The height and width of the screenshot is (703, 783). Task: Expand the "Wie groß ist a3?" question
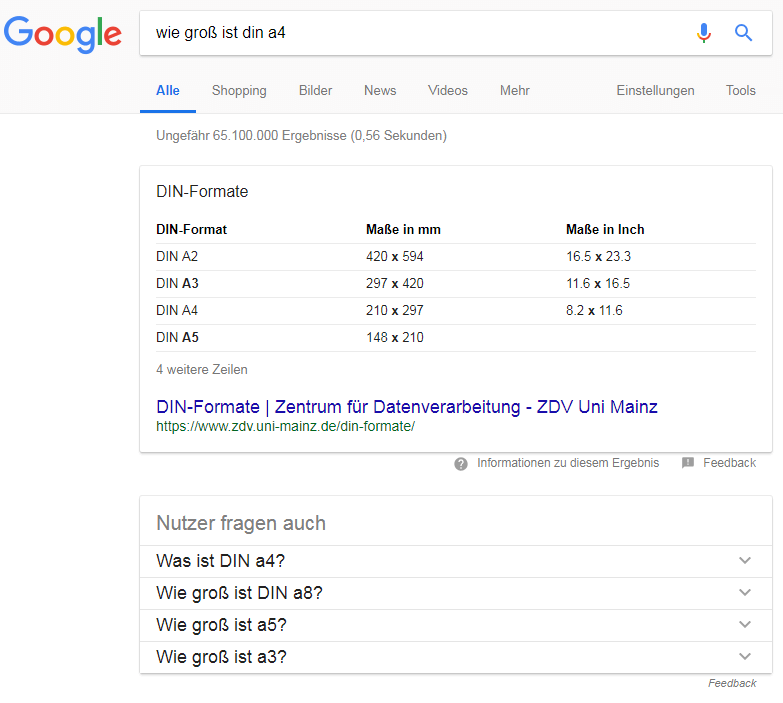456,657
